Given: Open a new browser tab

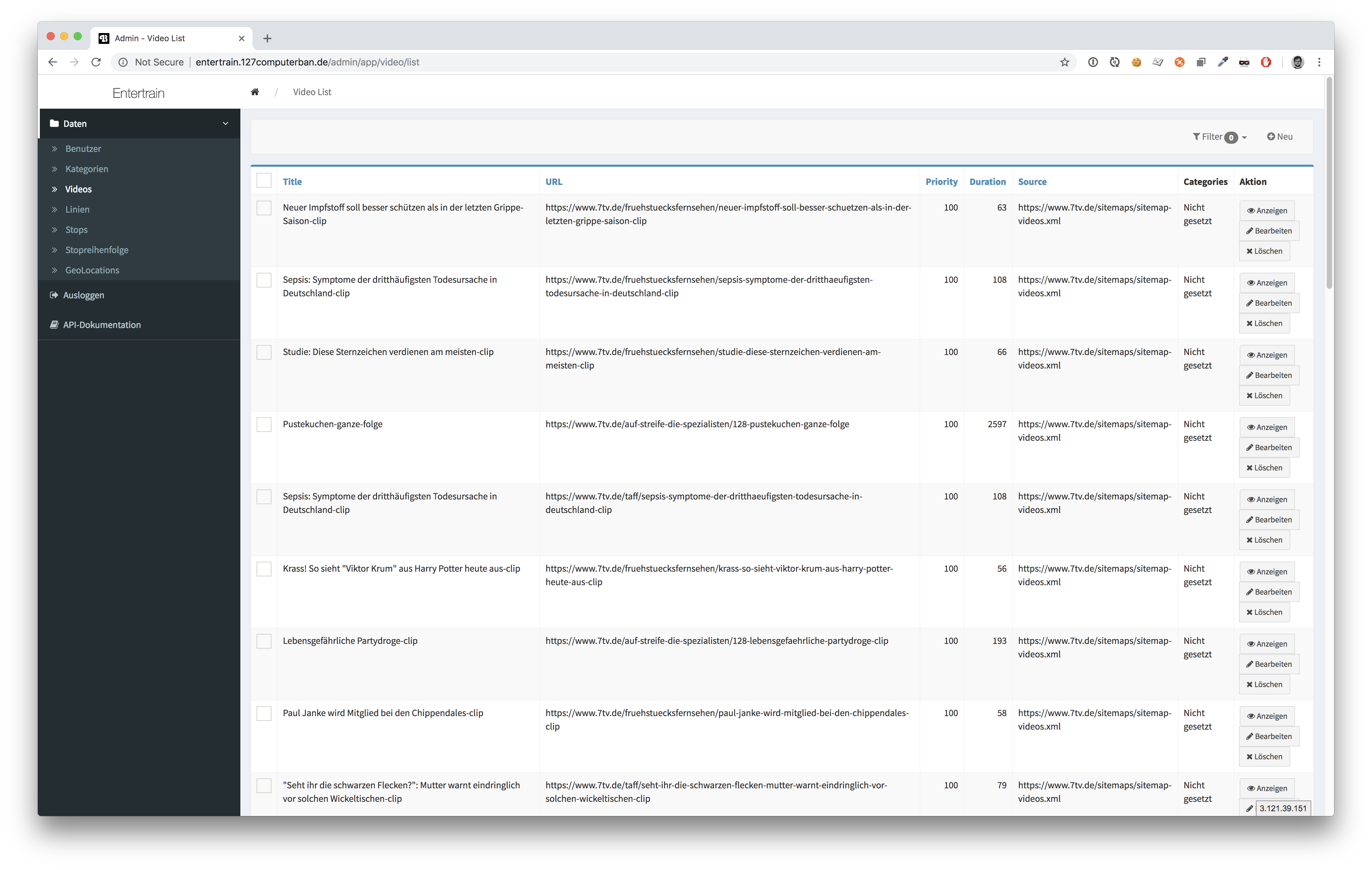Looking at the screenshot, I should click(x=267, y=38).
